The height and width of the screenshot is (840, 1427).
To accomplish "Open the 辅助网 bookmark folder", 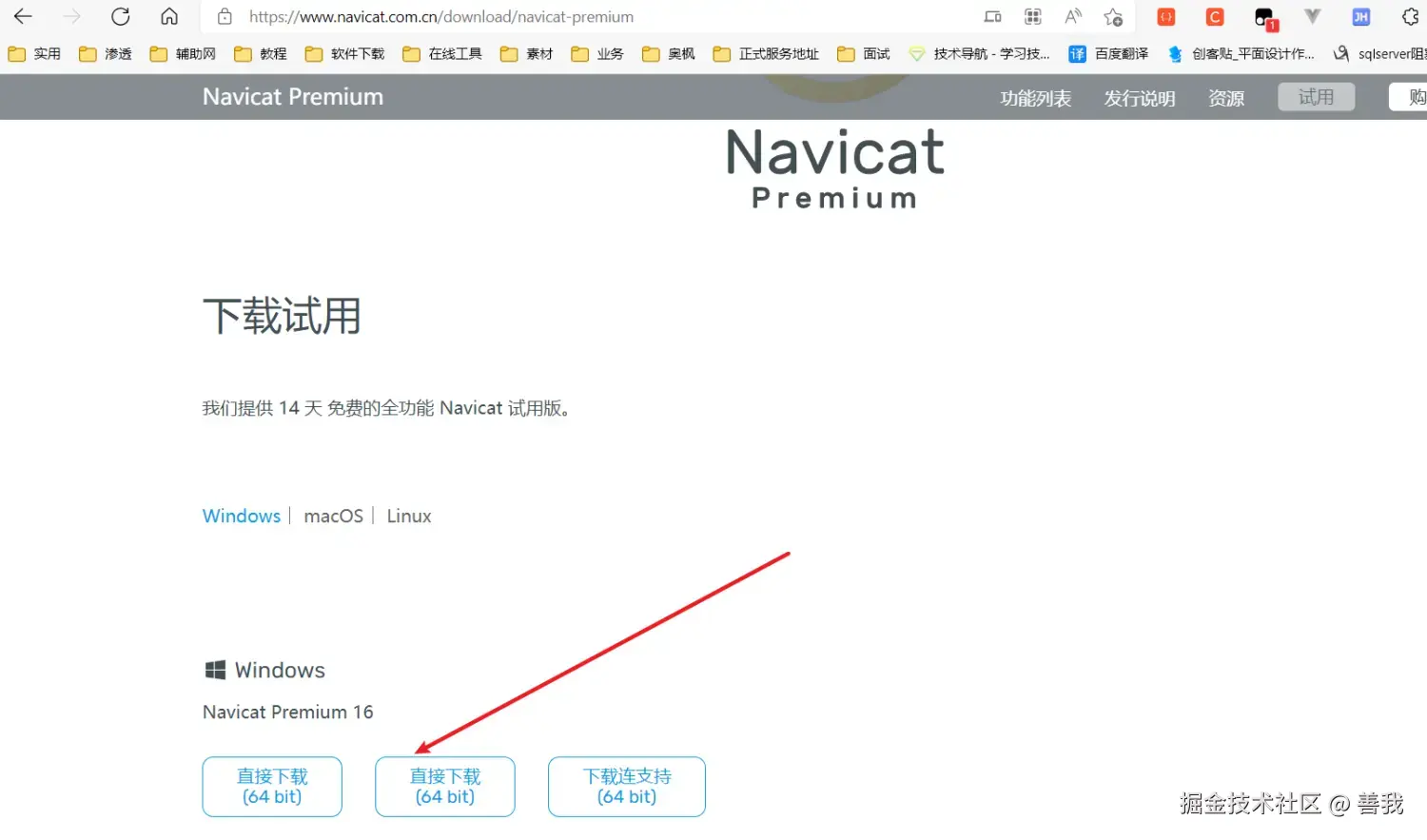I will pyautogui.click(x=183, y=54).
